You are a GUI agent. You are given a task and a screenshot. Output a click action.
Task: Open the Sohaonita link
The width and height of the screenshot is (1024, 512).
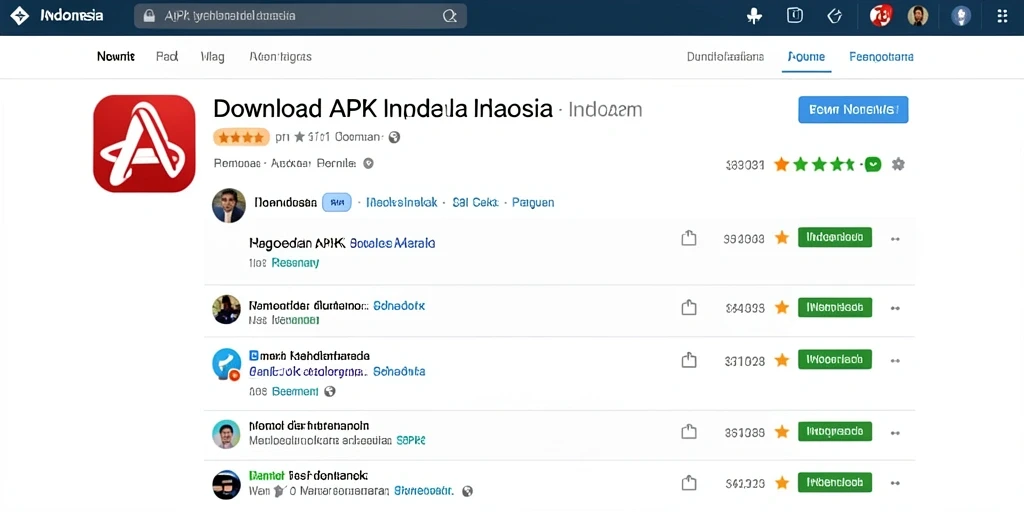399,372
